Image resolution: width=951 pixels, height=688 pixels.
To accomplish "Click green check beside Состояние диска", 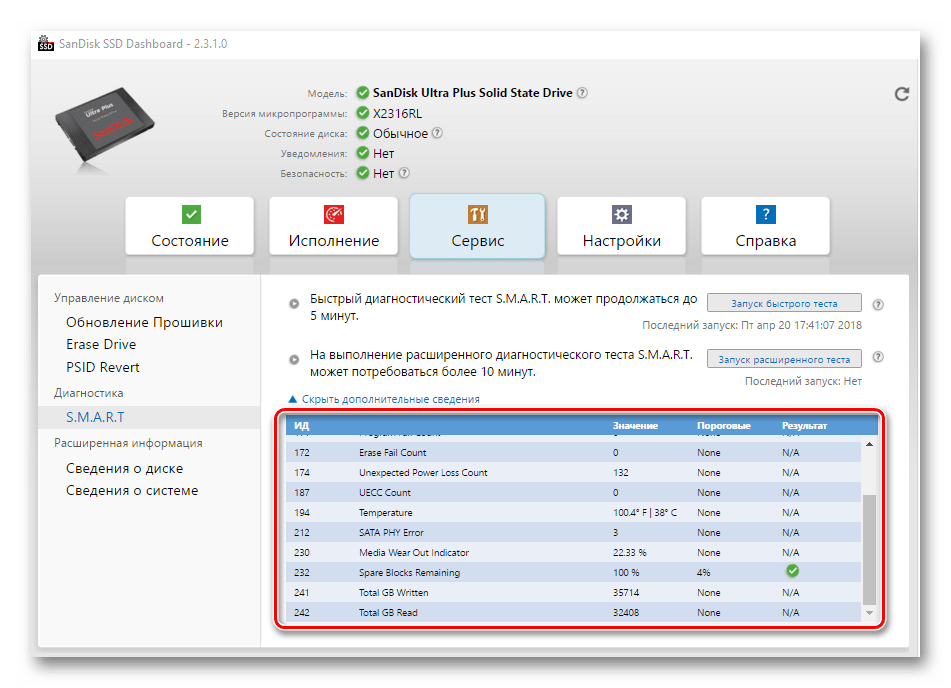I will pyautogui.click(x=363, y=133).
